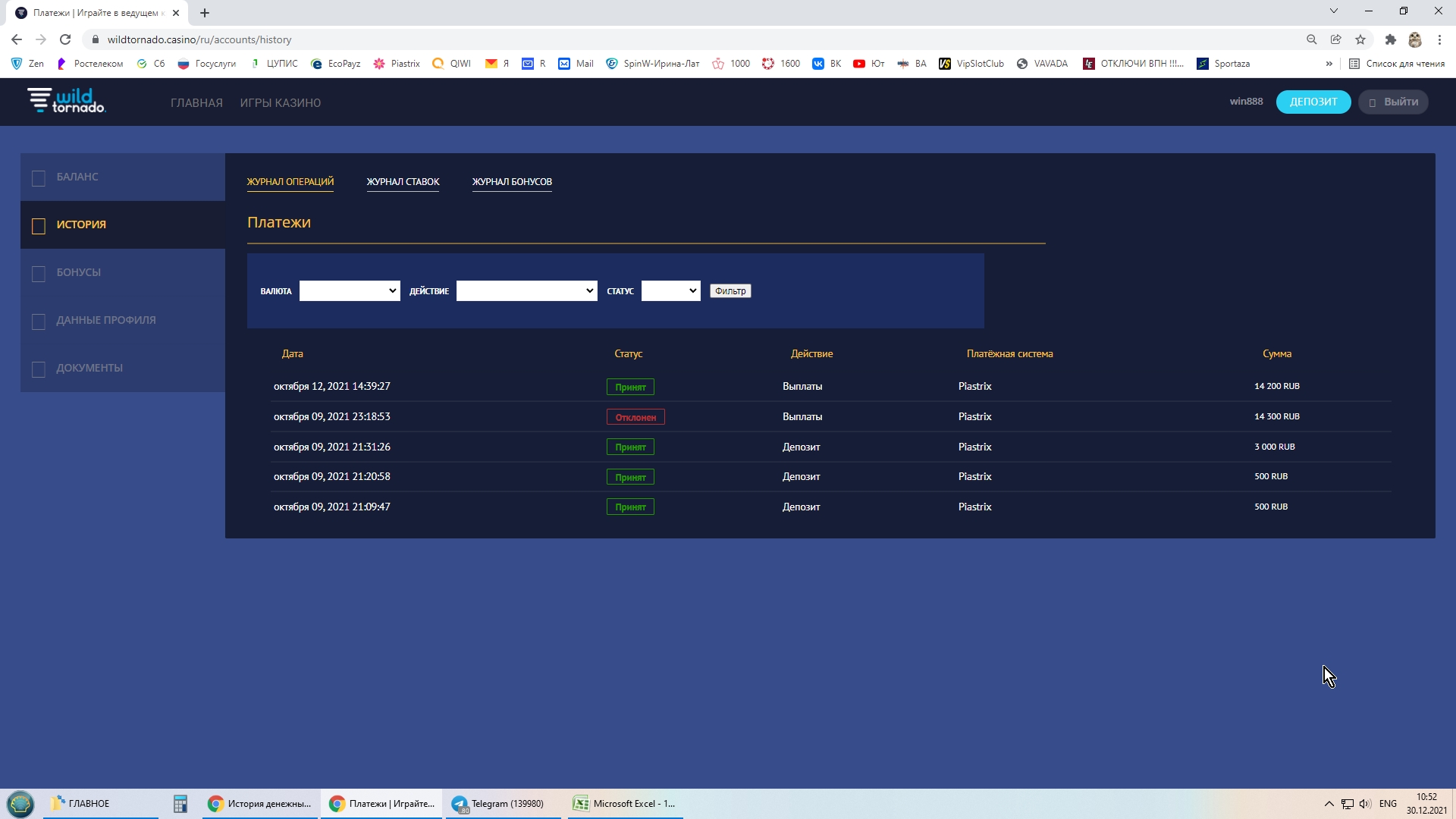Select the Баланс sidebar checkbox

click(39, 178)
